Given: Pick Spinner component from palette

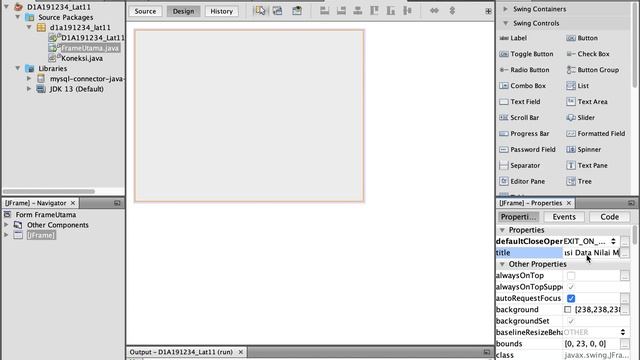Looking at the screenshot, I should [584, 149].
